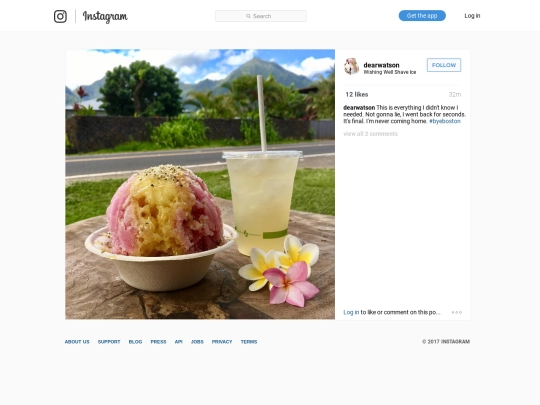This screenshot has height=405, width=540.
Task: Click Log in at top right
Action: click(472, 16)
